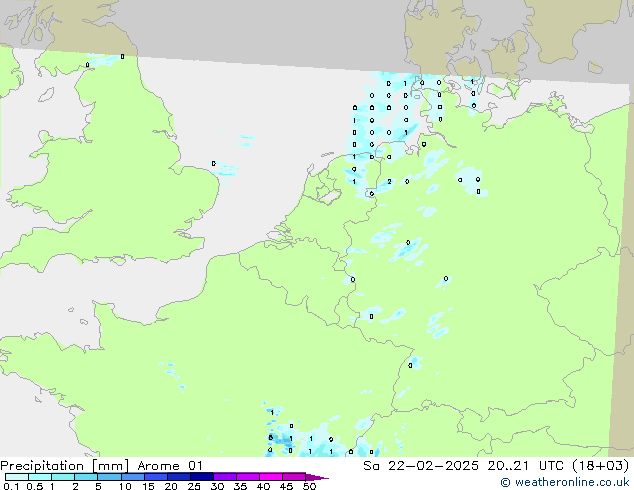Screen dimensions: 634x490
Task: Select the 5 to 10 mm legend swatch
Action: coord(109,477)
